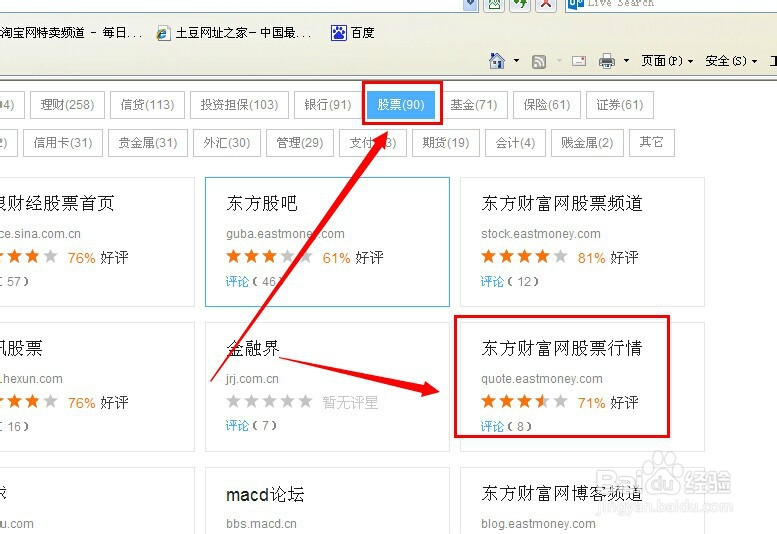Image resolution: width=777 pixels, height=534 pixels.
Task: Open 东方财富网股票频道 site title
Action: [561, 203]
